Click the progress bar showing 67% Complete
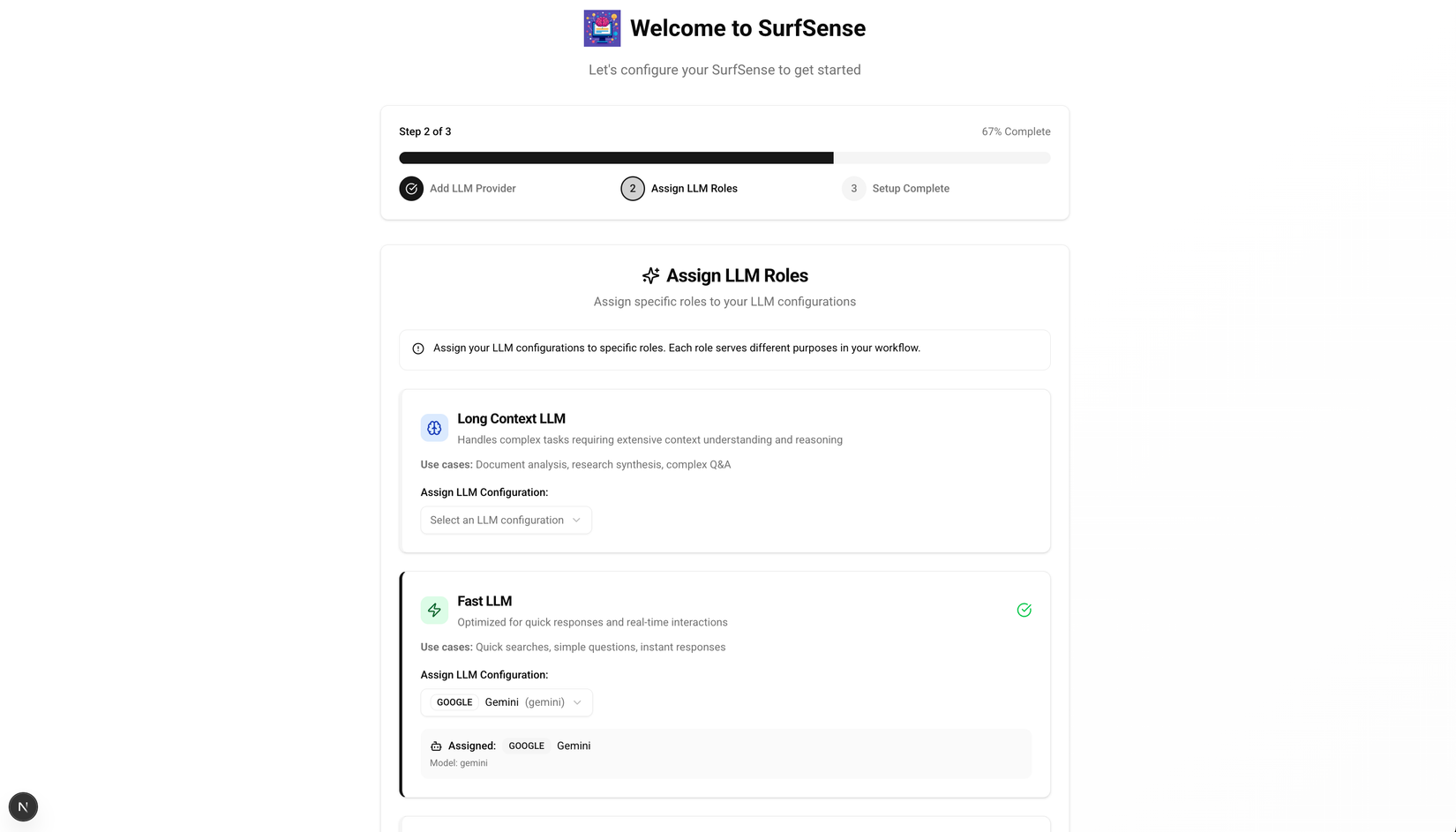The width and height of the screenshot is (1456, 832). (724, 157)
